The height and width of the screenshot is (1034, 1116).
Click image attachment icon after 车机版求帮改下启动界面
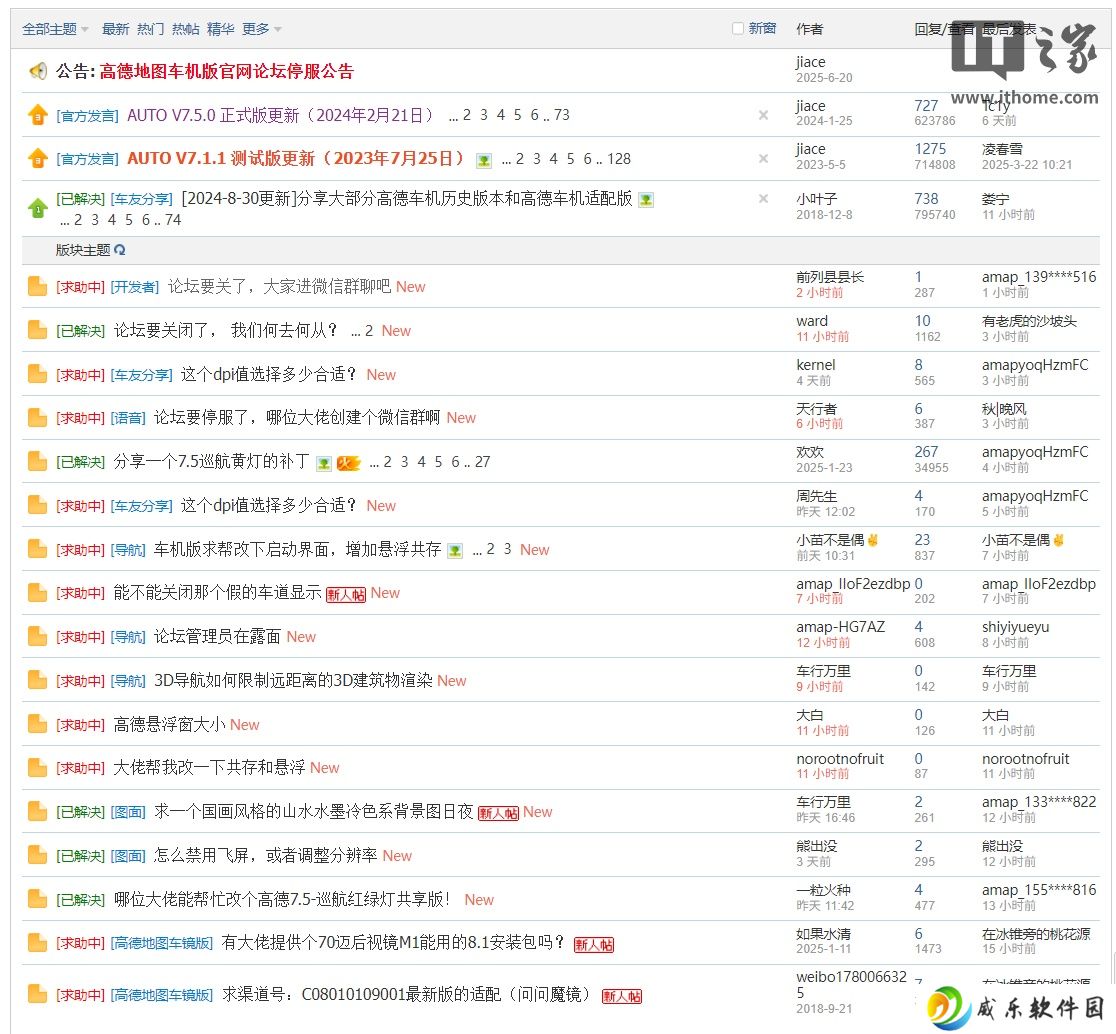[x=455, y=551]
